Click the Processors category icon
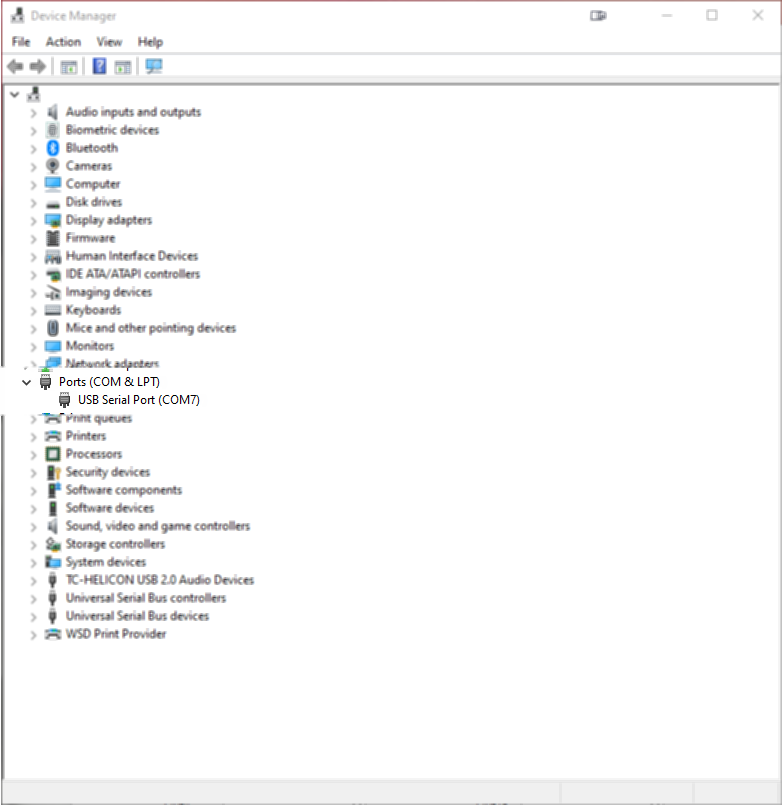This screenshot has width=782, height=805. point(53,454)
